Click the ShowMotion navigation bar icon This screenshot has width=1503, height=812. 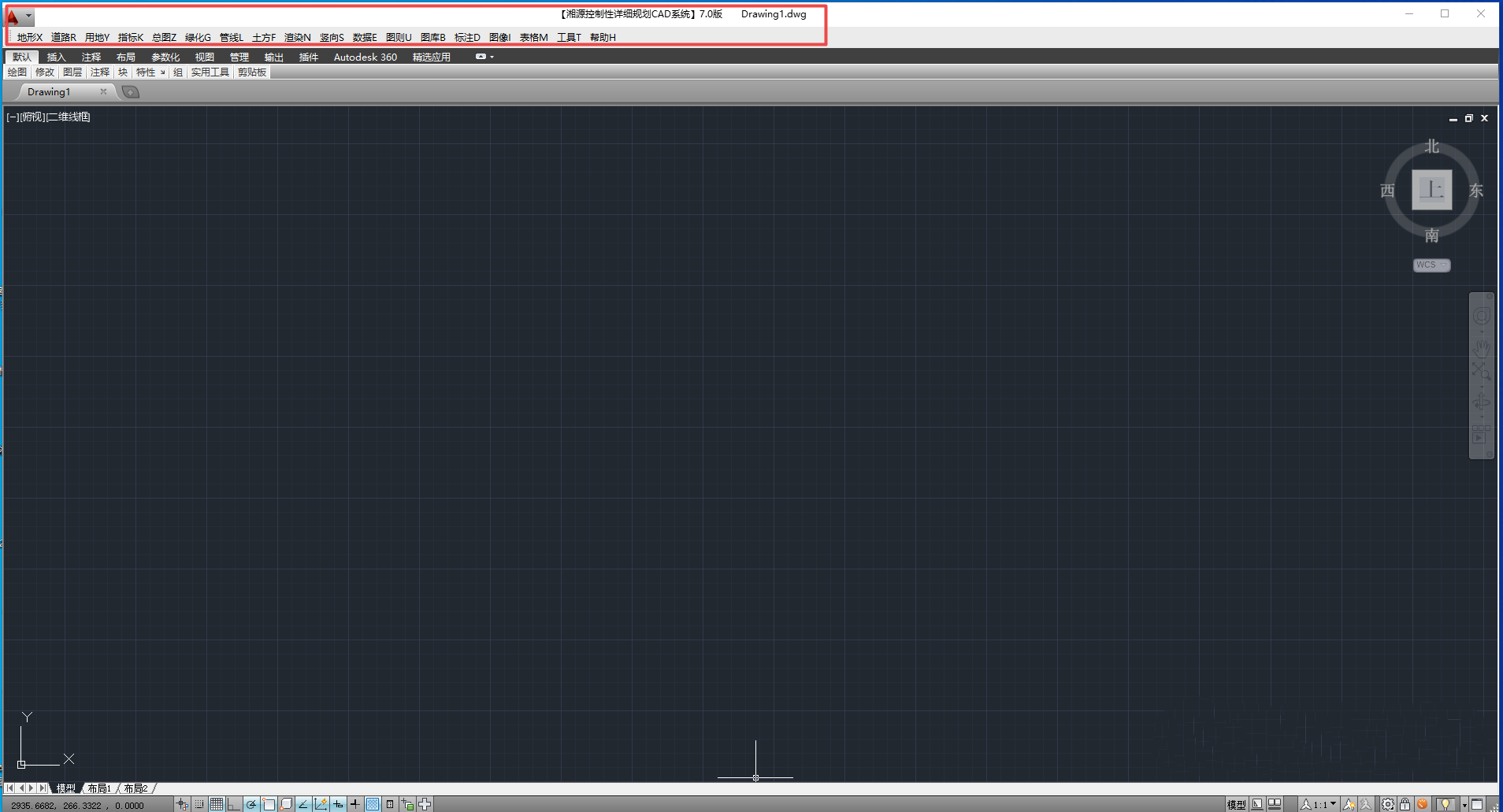(x=1480, y=436)
